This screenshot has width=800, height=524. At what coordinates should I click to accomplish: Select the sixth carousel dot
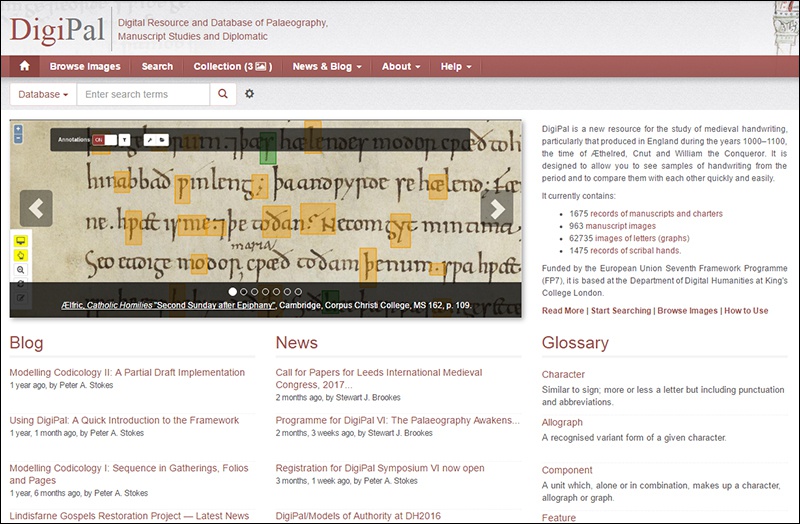pos(287,292)
